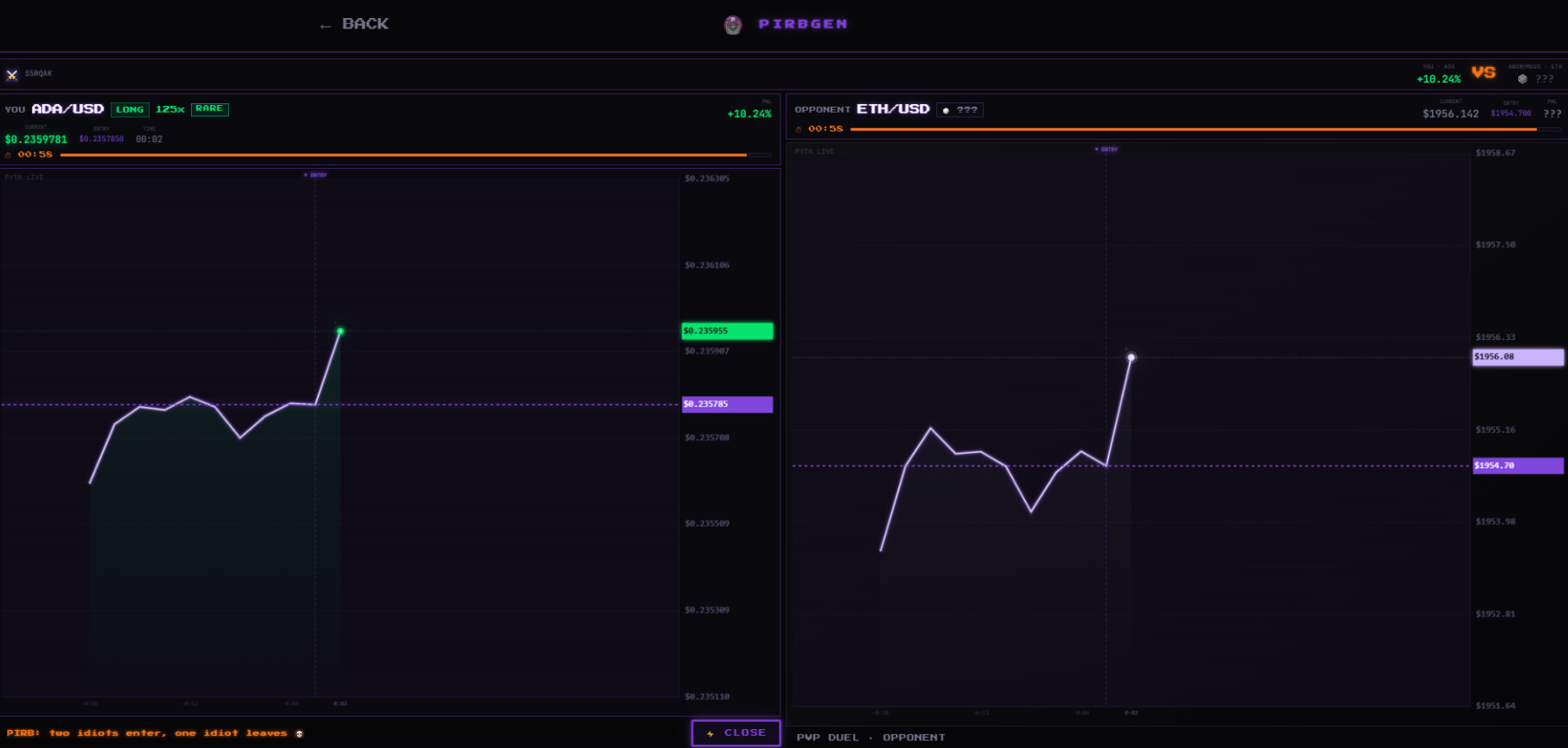Image resolution: width=1568 pixels, height=748 pixels.
Task: Click the skull emoji in PIRB message
Action: tap(299, 734)
